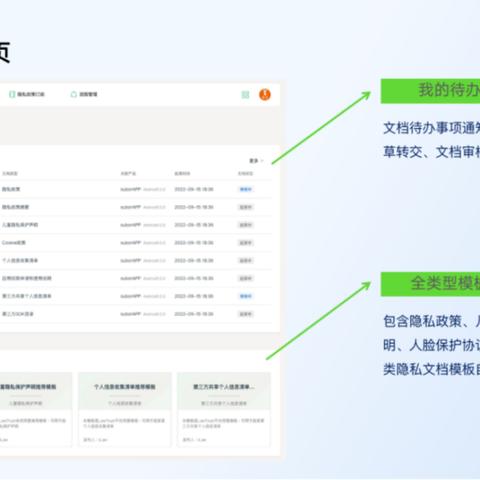The width and height of the screenshot is (480, 480).
Task: Click the gray status tag in 第三方SDK目录 row
Action: click(246, 314)
